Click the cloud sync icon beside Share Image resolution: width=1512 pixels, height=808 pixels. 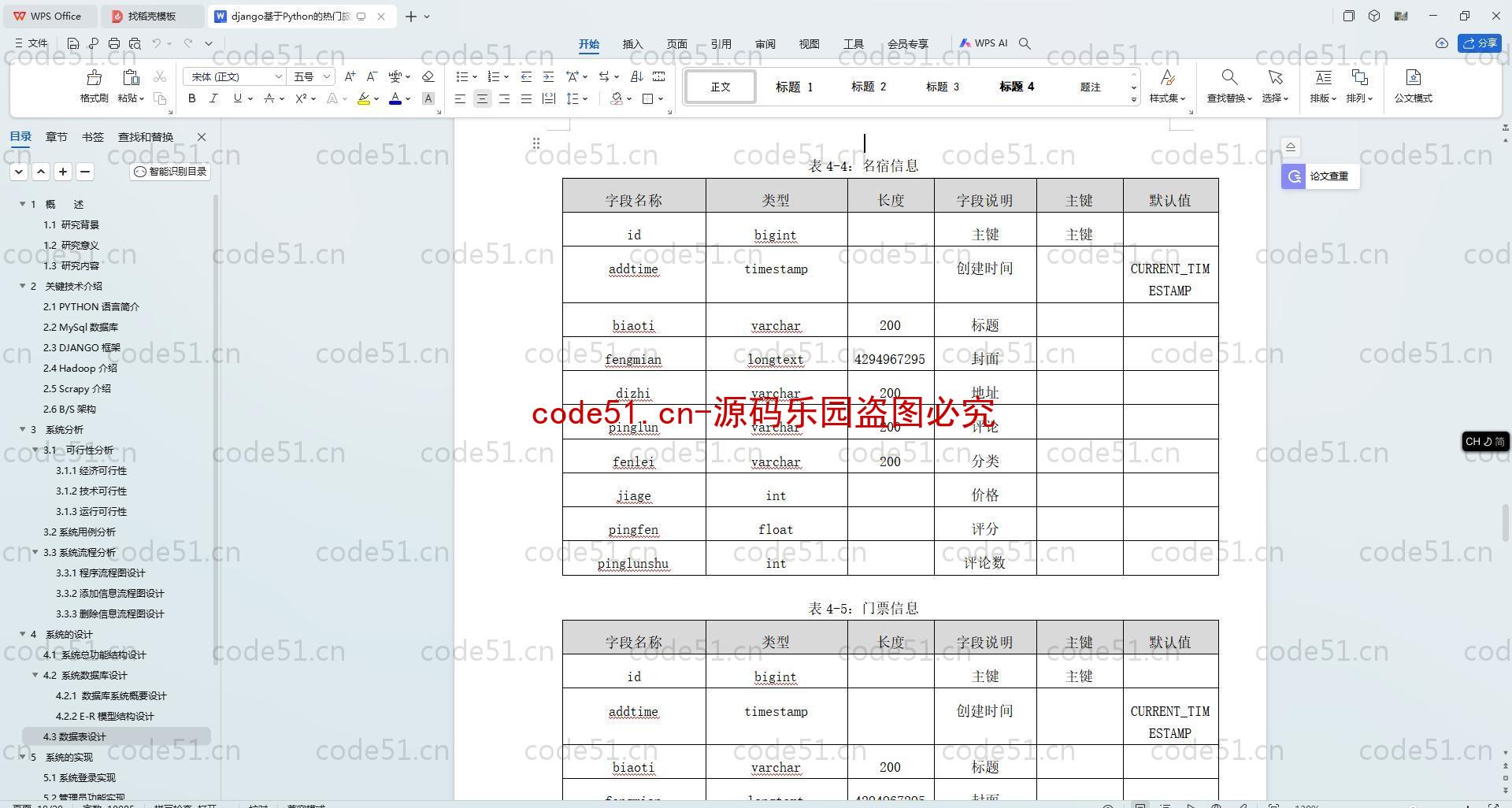(1442, 43)
